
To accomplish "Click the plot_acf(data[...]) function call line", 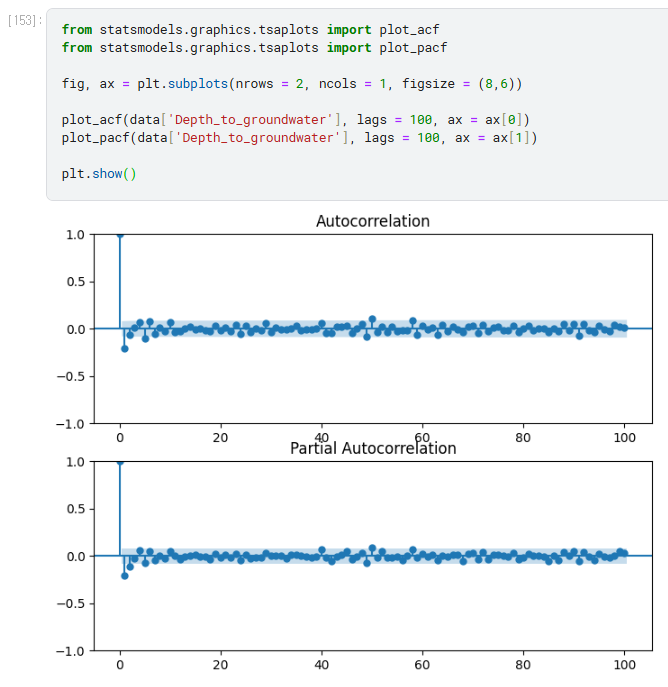I will click(295, 120).
